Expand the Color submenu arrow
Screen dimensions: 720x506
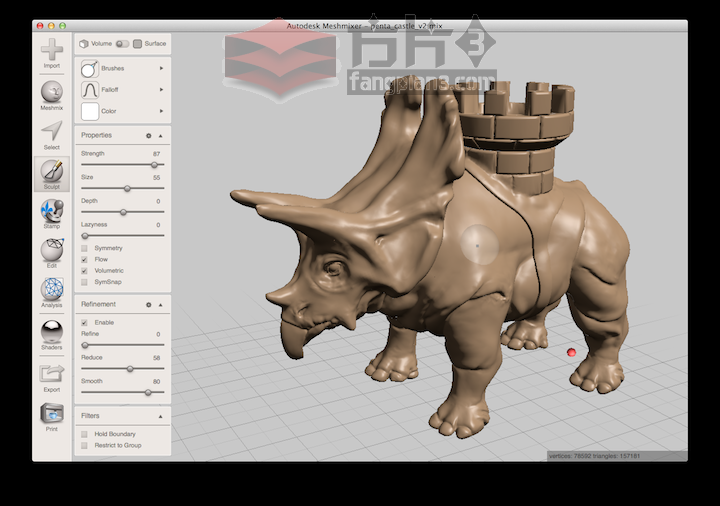[x=161, y=111]
